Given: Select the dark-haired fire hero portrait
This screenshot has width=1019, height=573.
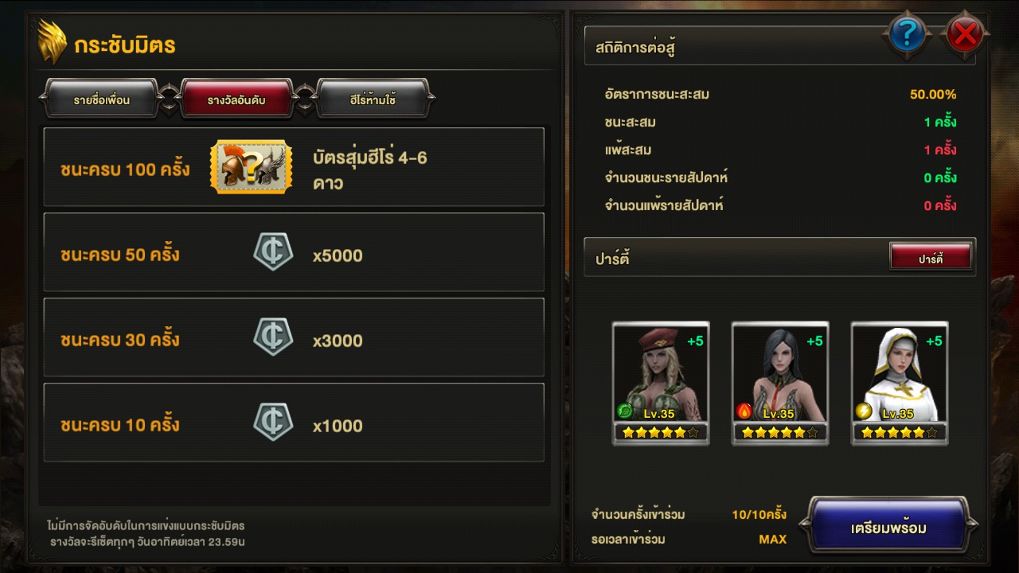Looking at the screenshot, I should click(780, 383).
